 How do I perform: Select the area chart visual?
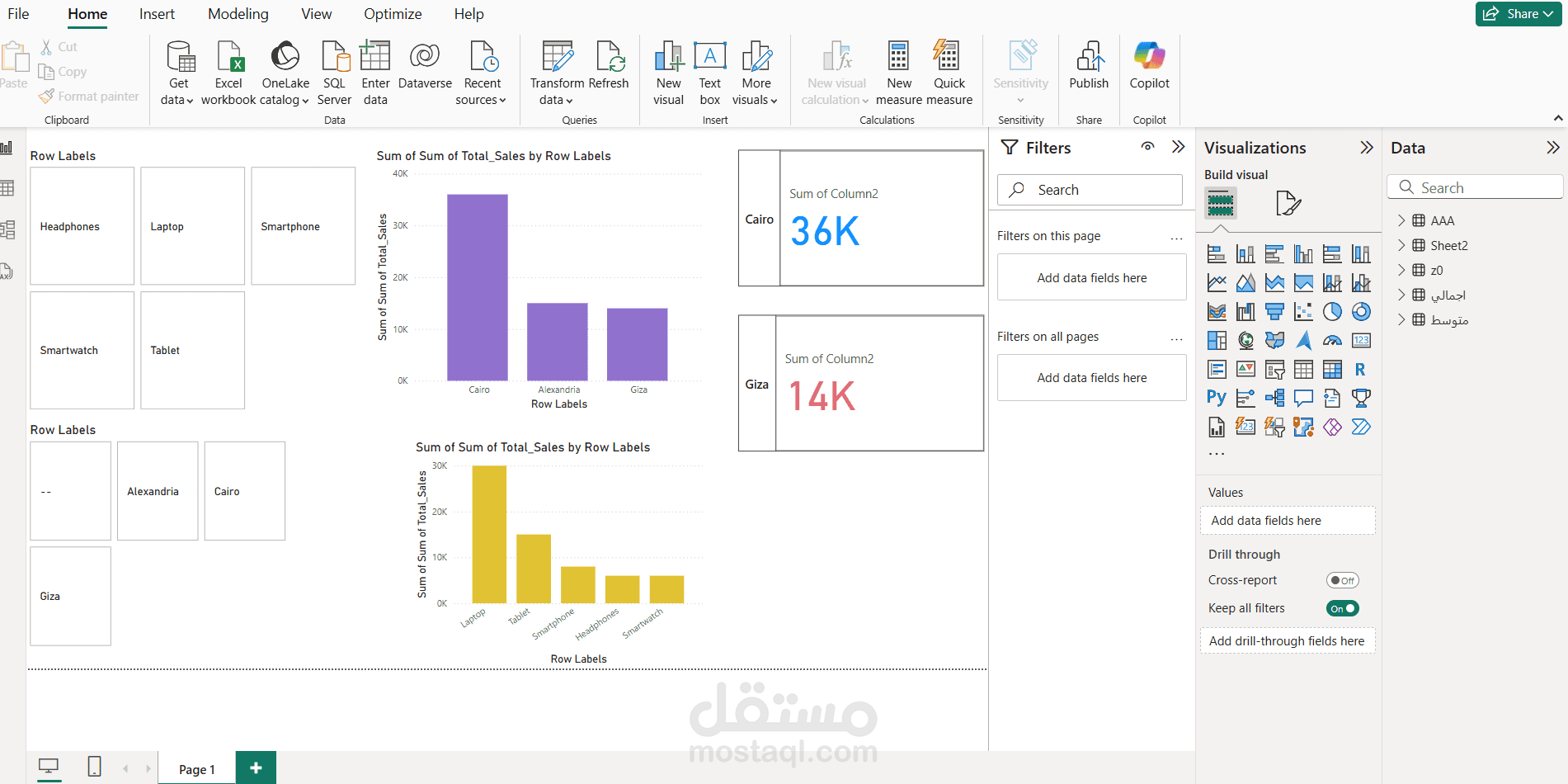coord(1245,283)
